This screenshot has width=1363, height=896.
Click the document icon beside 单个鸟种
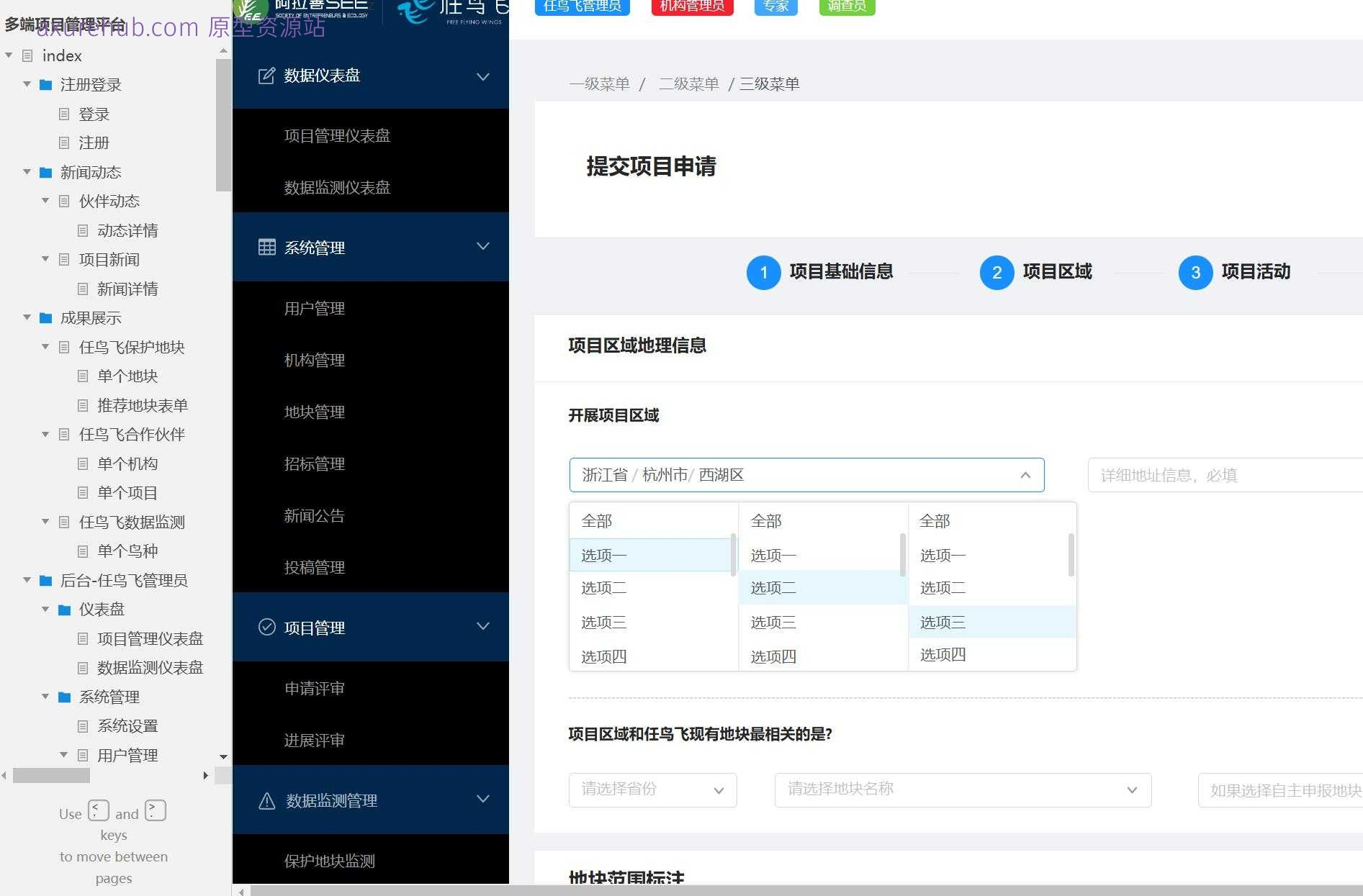(83, 551)
